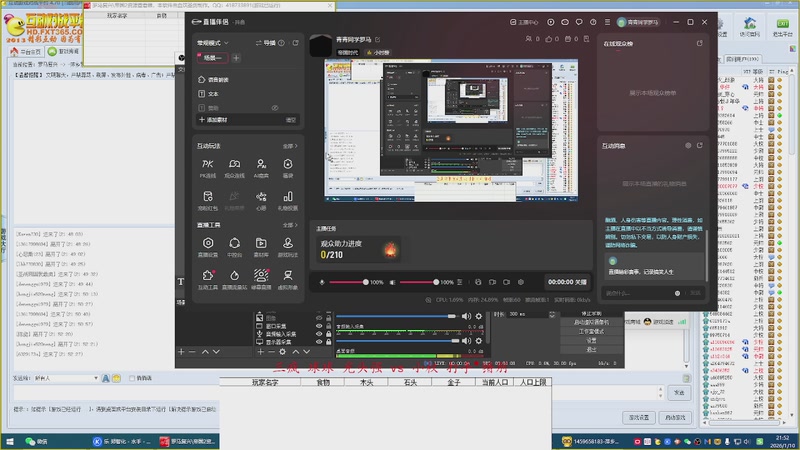The image size is (800, 450).
Task: Open the lower OBS mixer gear icon
Action: point(479,340)
